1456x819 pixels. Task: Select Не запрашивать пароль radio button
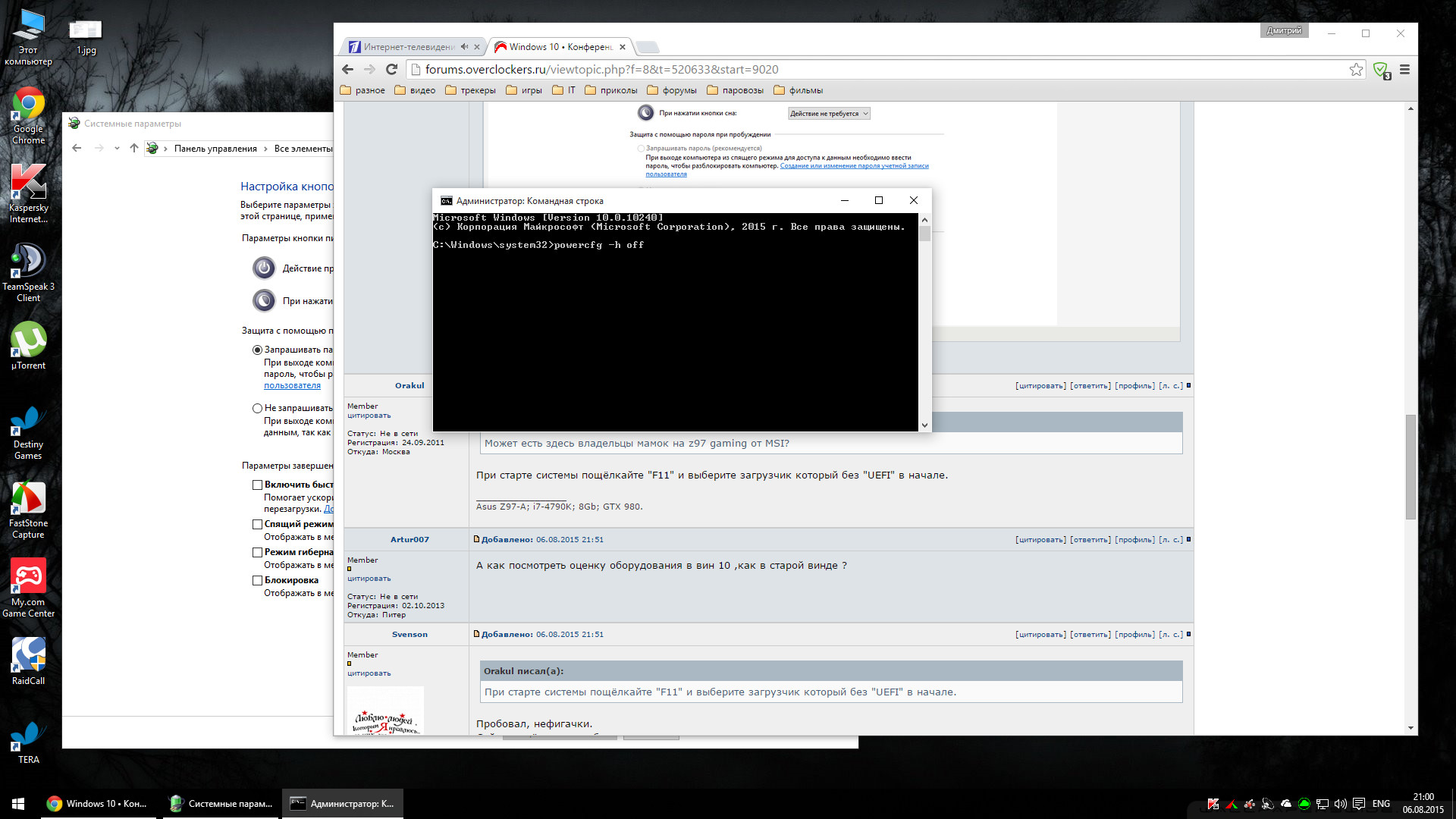point(257,408)
